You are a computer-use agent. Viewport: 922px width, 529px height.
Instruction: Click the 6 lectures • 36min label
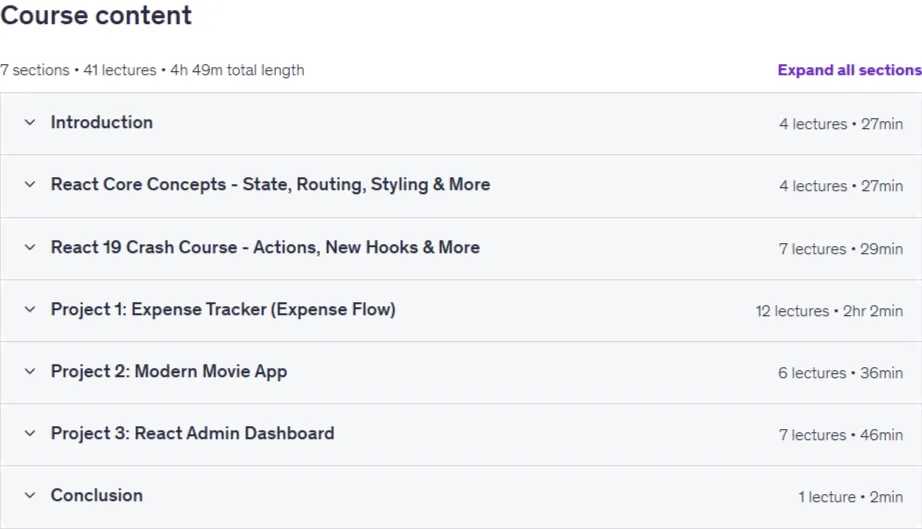(x=840, y=373)
